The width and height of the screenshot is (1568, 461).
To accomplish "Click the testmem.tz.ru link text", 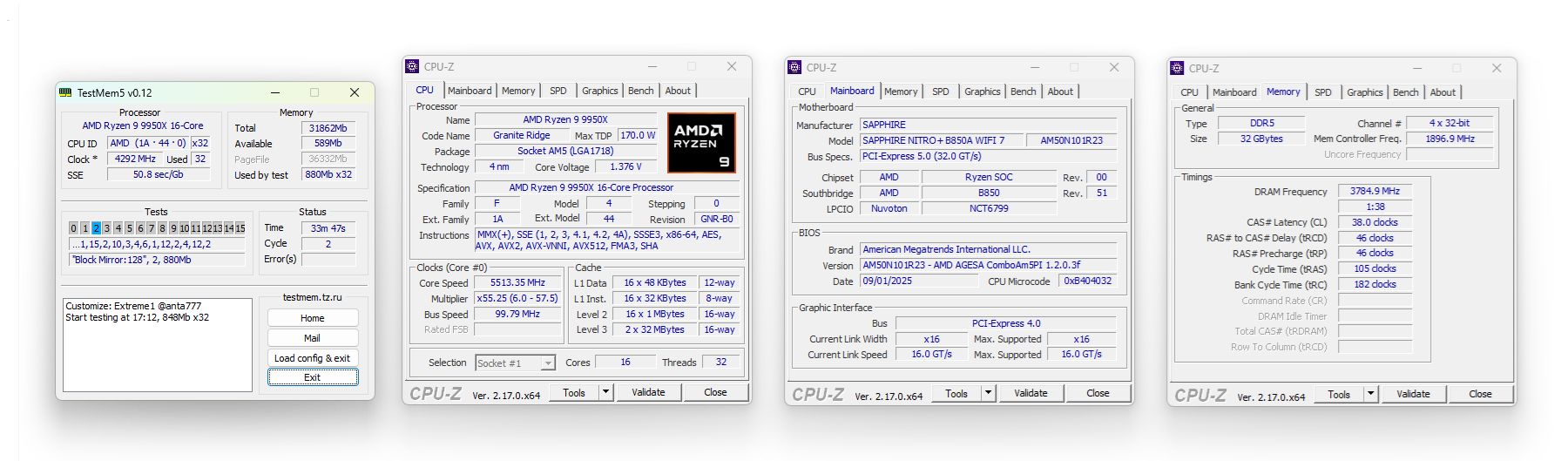I will [313, 297].
